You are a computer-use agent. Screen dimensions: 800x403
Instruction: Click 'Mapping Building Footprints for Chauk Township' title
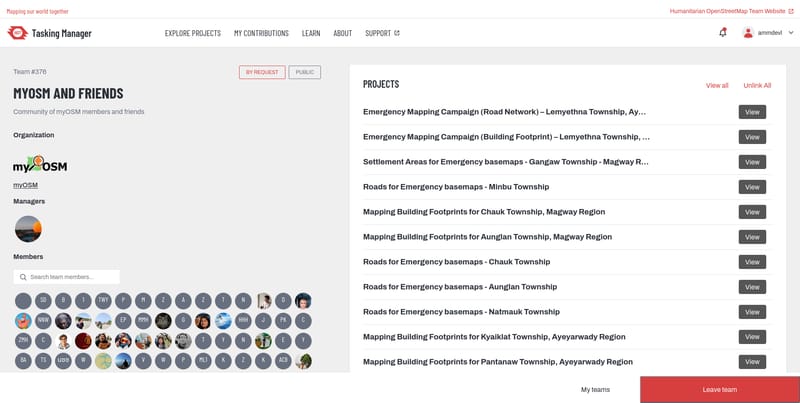[484, 212]
